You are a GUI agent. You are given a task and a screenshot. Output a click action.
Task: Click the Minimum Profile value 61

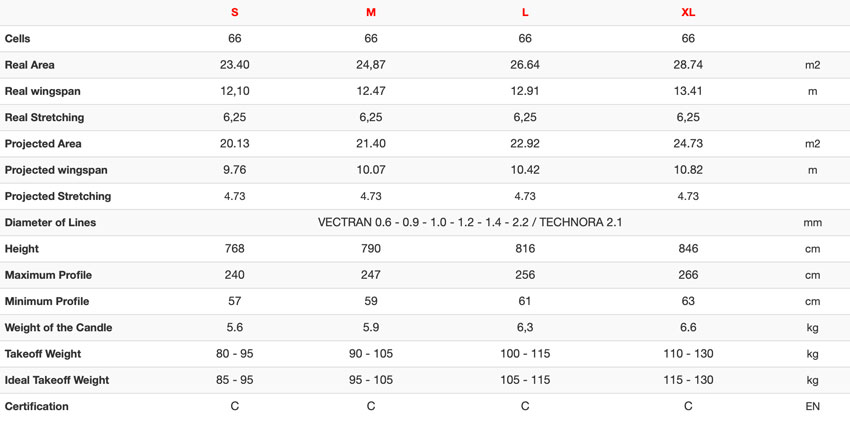coord(525,301)
